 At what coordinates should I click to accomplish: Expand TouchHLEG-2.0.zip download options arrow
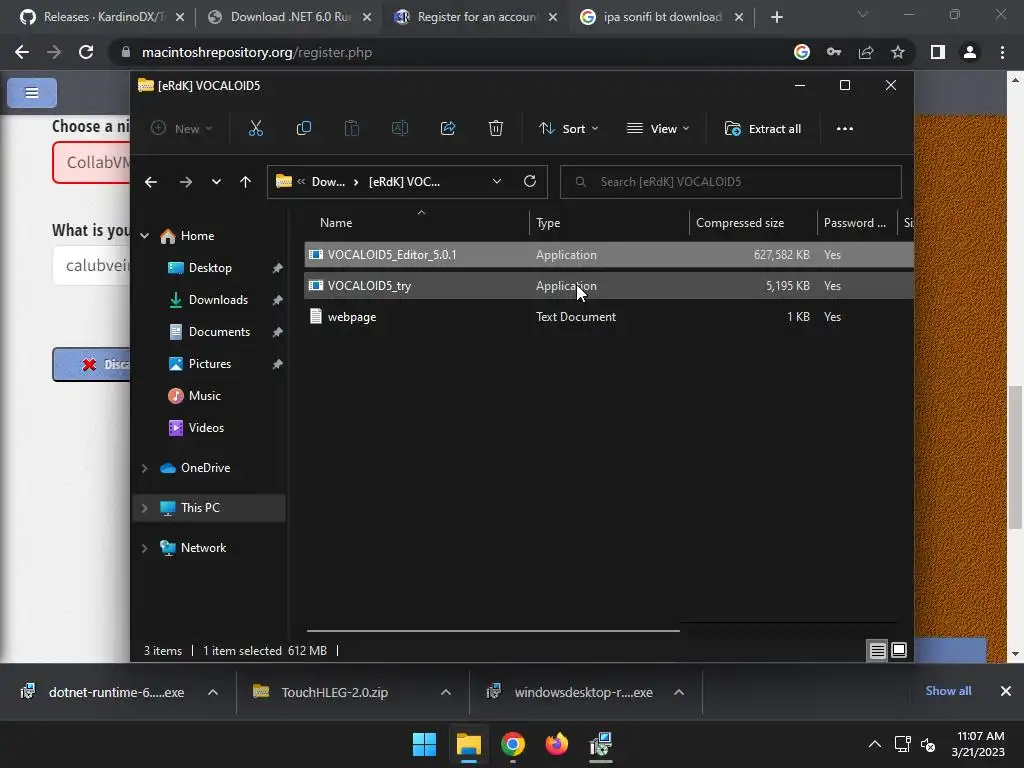click(x=446, y=692)
